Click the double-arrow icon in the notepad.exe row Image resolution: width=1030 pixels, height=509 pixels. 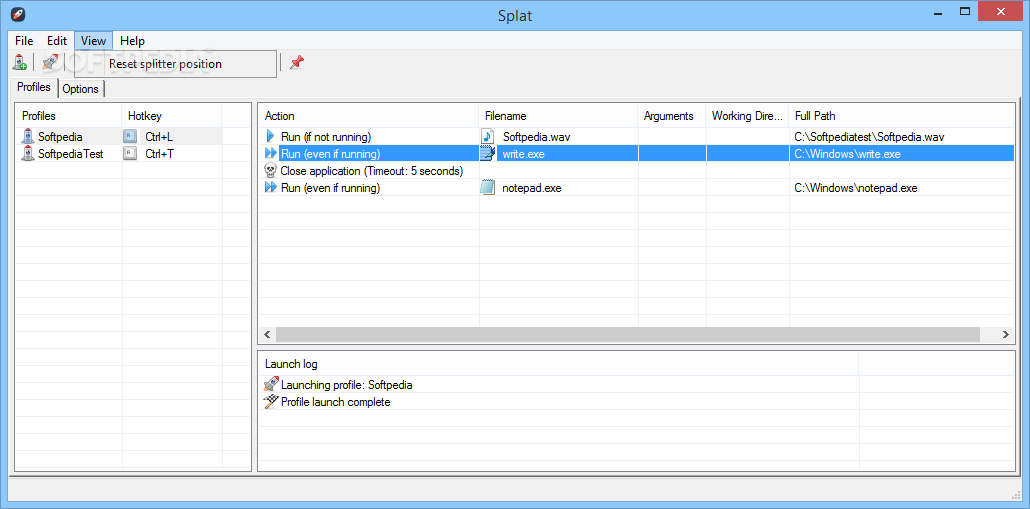pos(271,188)
